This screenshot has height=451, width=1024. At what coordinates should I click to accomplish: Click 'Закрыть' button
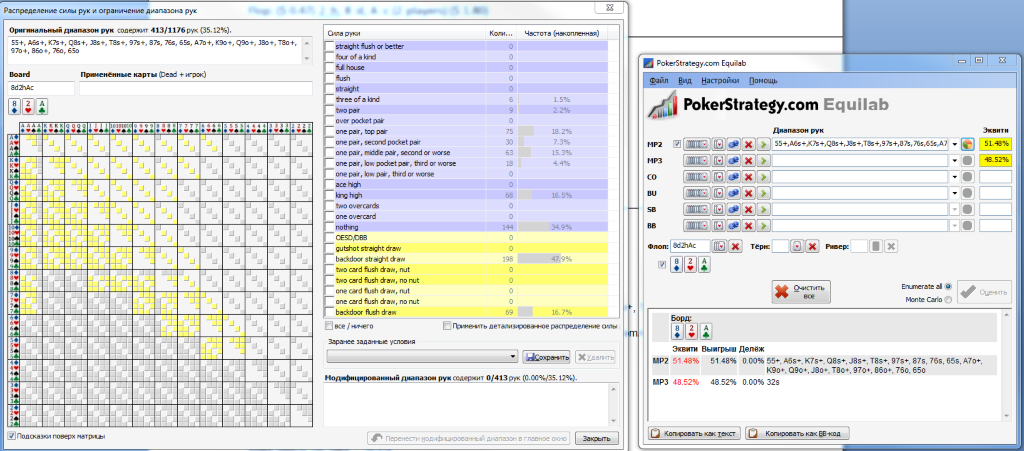coord(597,438)
